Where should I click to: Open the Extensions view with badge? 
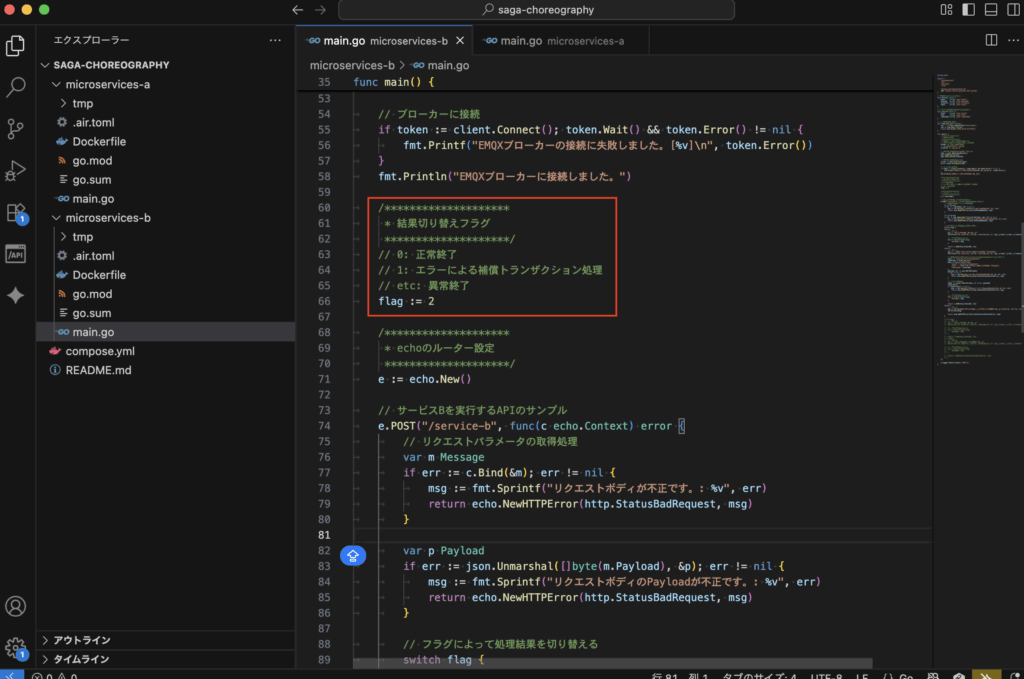click(16, 213)
